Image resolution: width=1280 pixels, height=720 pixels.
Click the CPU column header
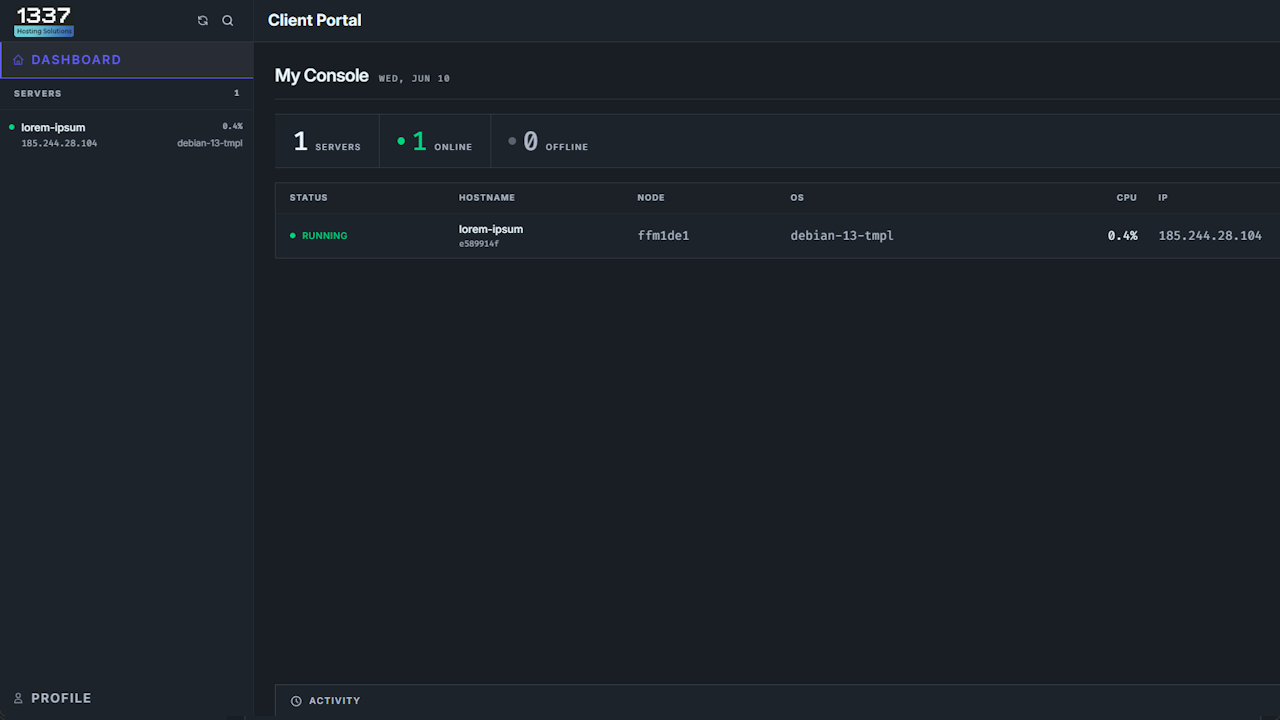pos(1127,198)
